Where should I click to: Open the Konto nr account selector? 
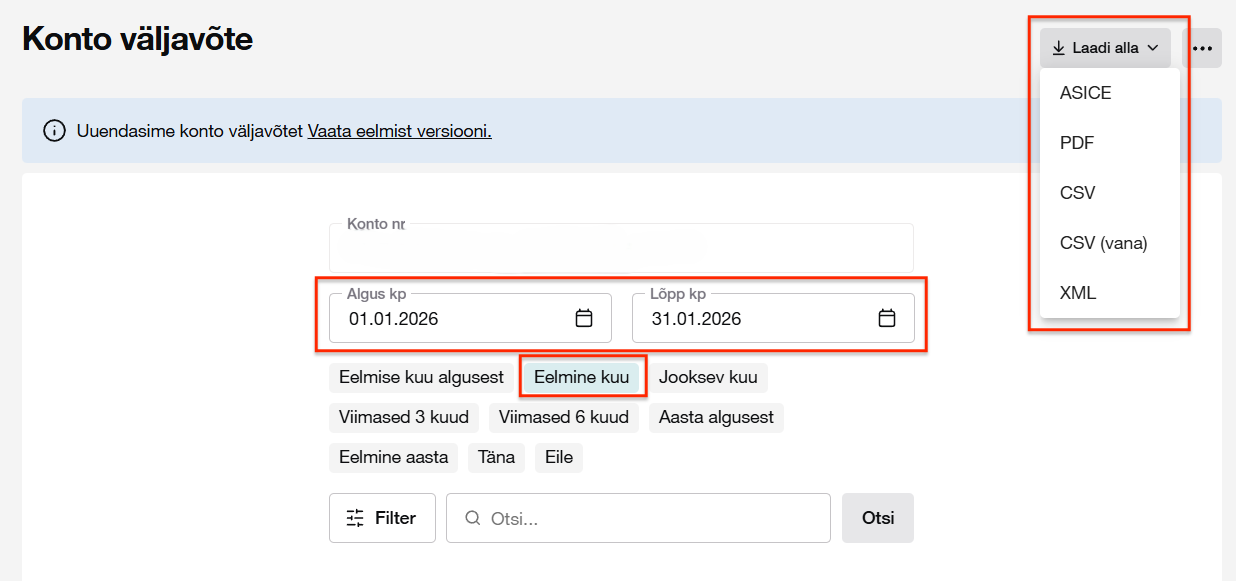point(620,247)
